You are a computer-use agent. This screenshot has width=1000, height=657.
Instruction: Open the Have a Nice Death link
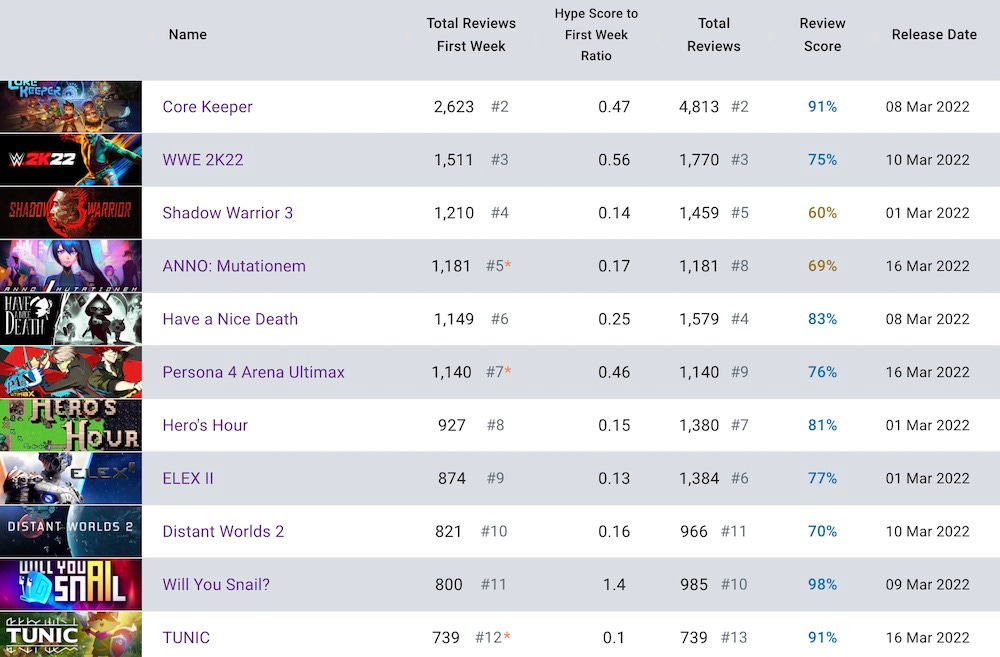[x=230, y=319]
